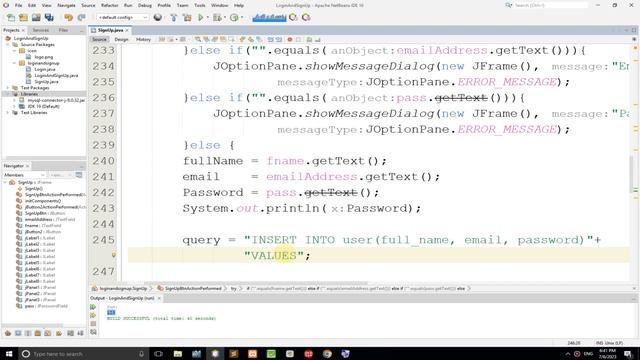Open the Debug Project dropdown arrow
Image resolution: width=640 pixels, height=360 pixels.
224,18
